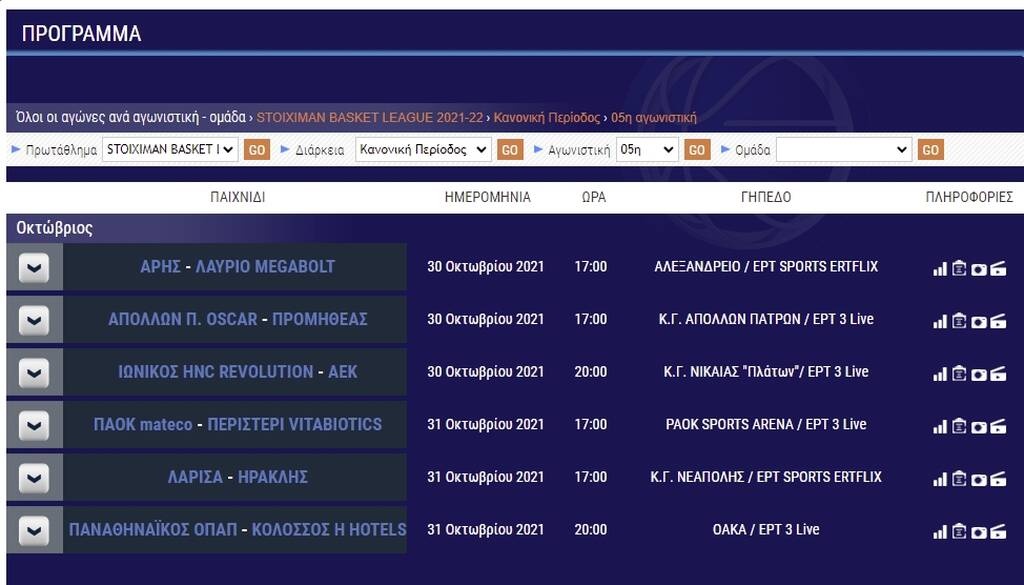This screenshot has height=585, width=1024.
Task: Open ΑΠΟΛΛΩΝ Π. OSCAR team link
Action: pos(183,319)
